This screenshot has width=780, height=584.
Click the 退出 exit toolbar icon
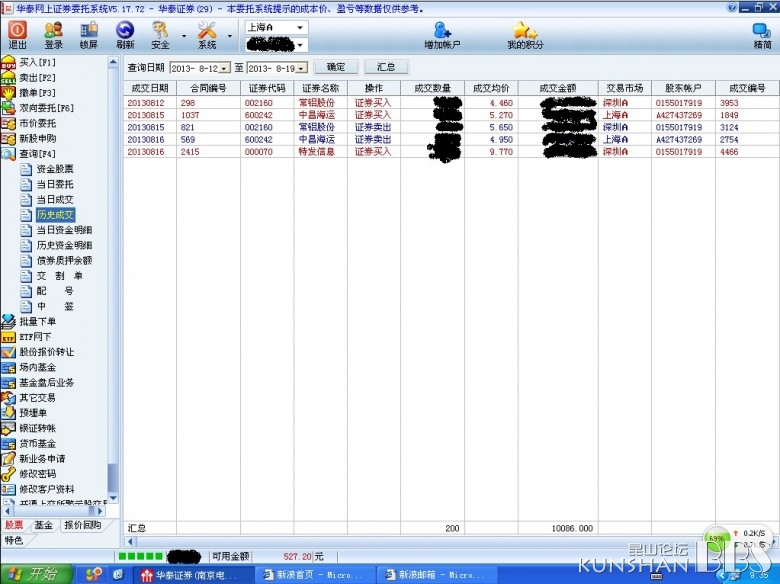point(17,35)
